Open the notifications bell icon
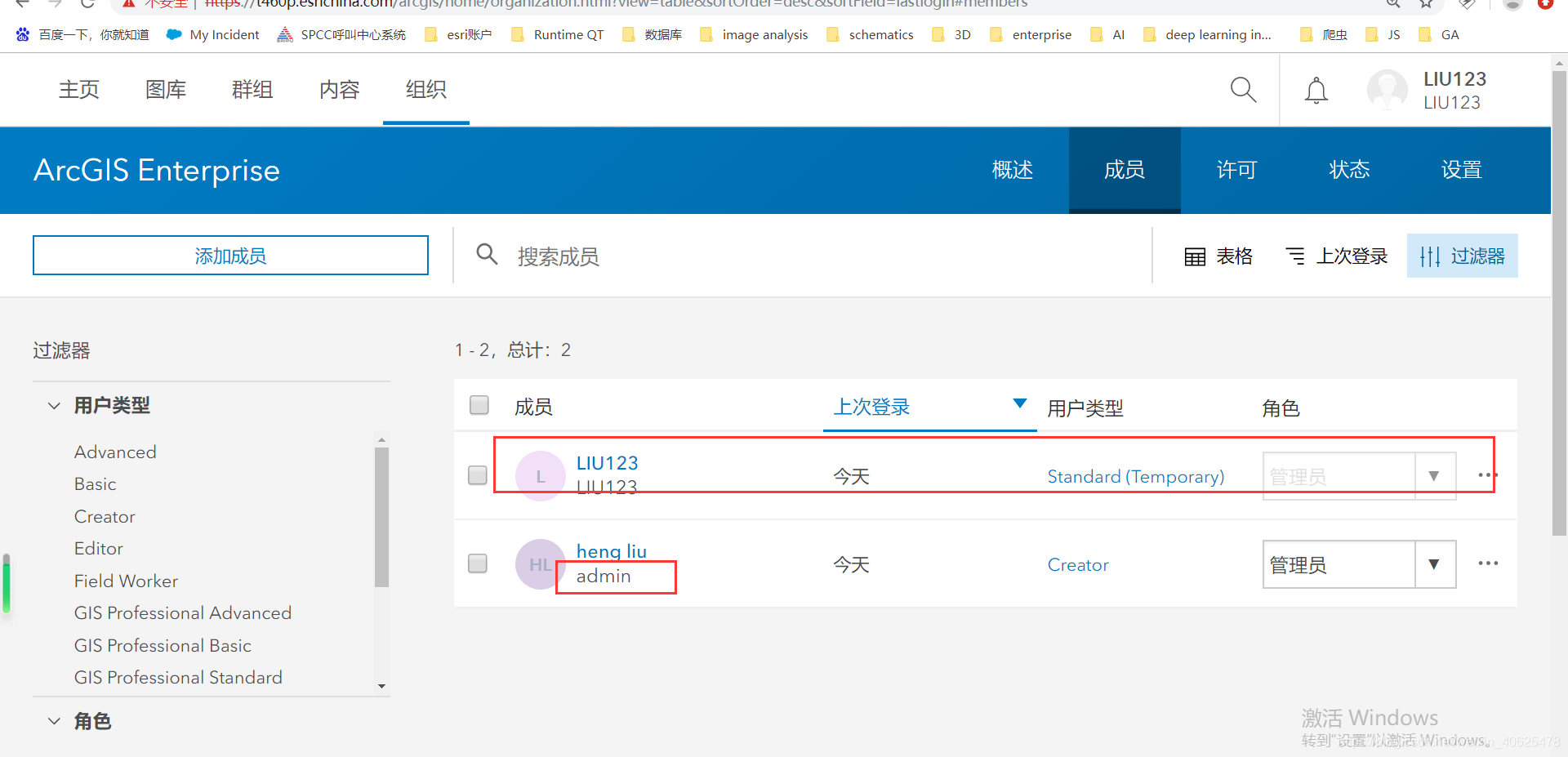The image size is (1568, 757). coord(1316,90)
